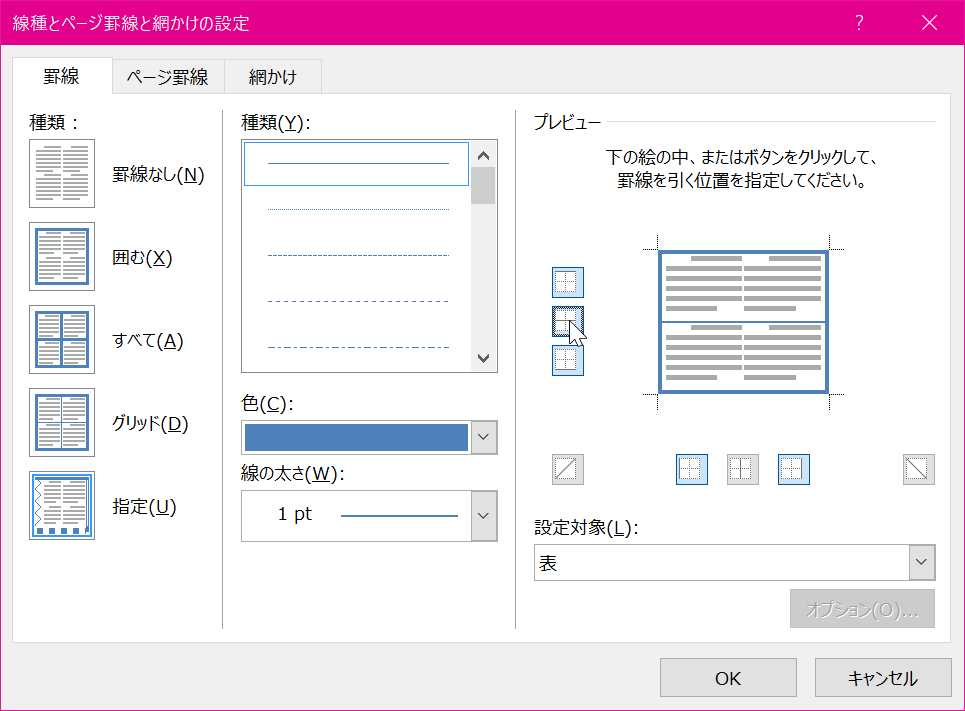Open the 線の太さ width dropdown arrow
The width and height of the screenshot is (965, 711).
[x=484, y=516]
